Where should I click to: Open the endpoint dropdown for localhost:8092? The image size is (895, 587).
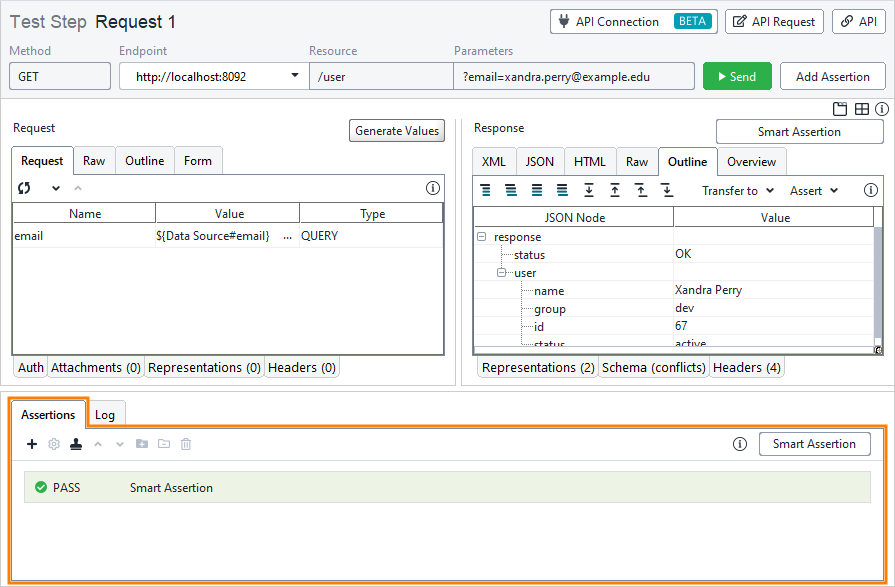coord(295,75)
